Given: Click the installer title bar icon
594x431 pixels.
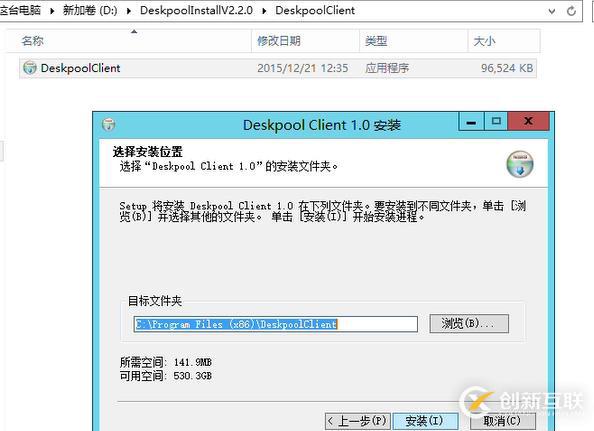Looking at the screenshot, I should click(x=109, y=124).
